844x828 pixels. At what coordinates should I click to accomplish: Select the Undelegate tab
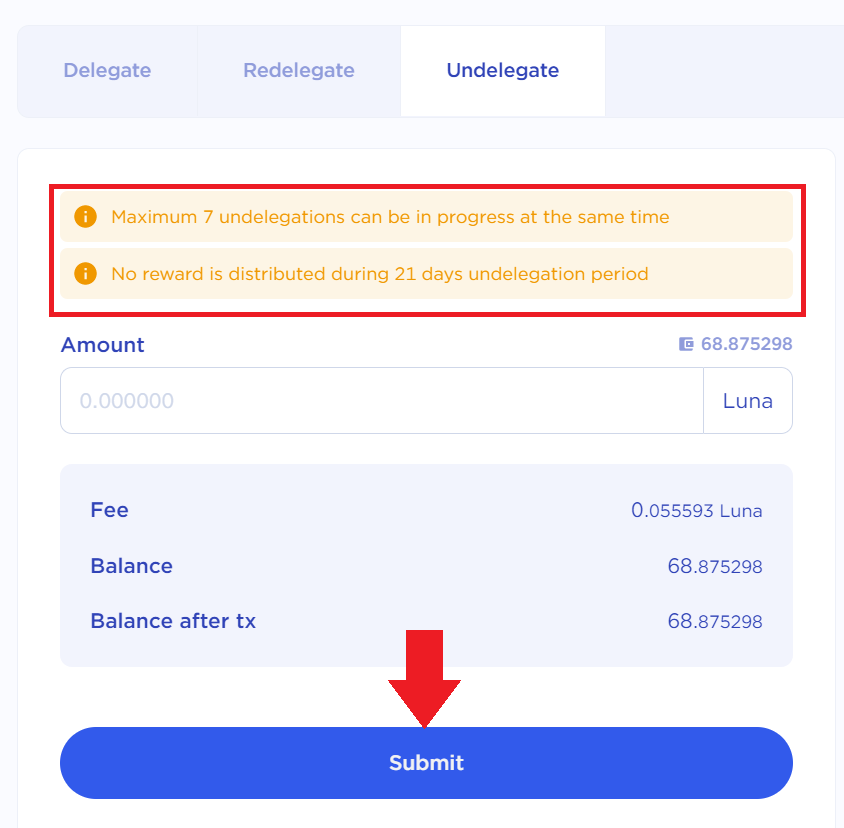click(x=502, y=71)
